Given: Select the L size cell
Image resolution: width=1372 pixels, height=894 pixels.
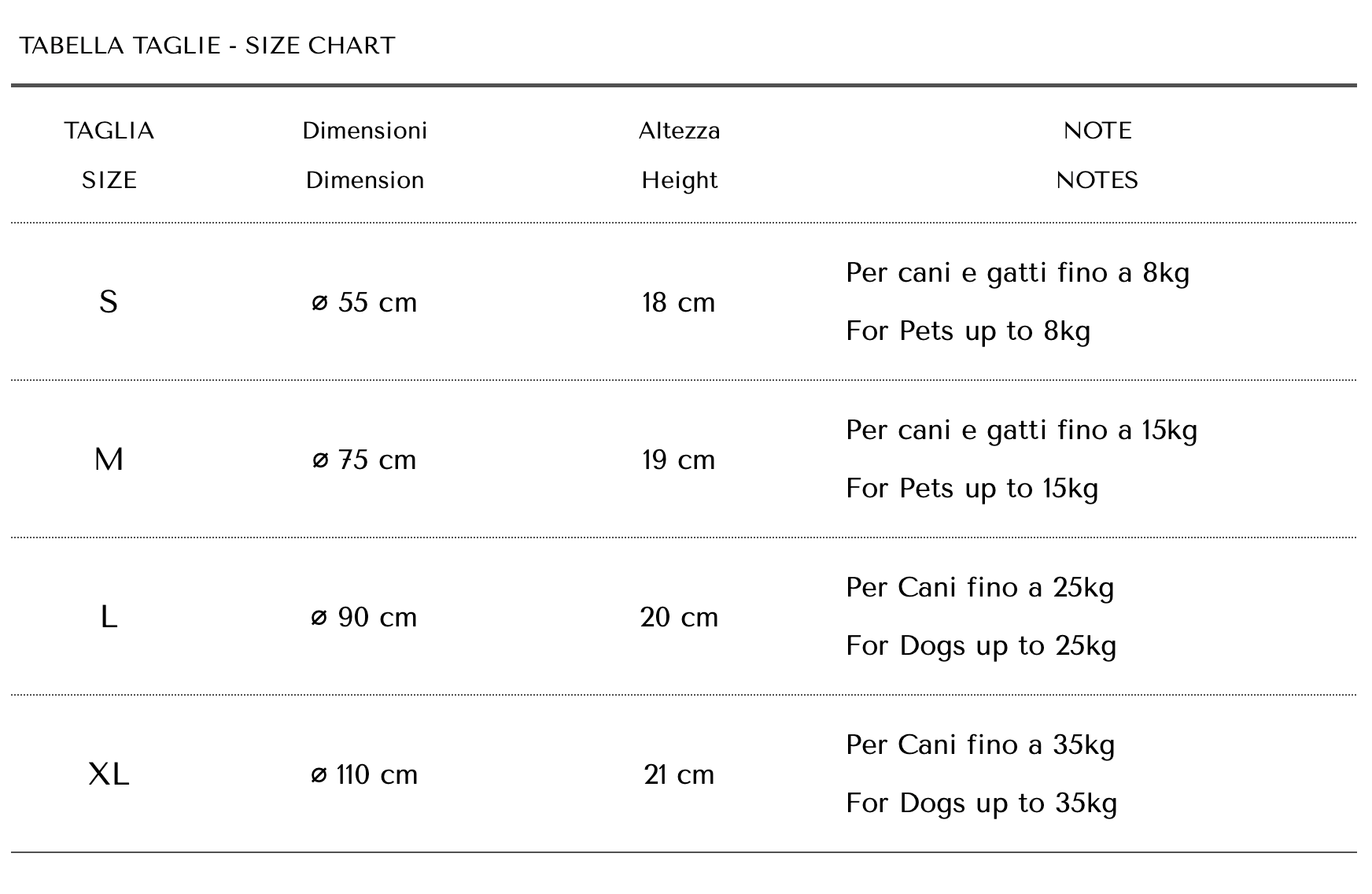Looking at the screenshot, I should click(x=109, y=617).
